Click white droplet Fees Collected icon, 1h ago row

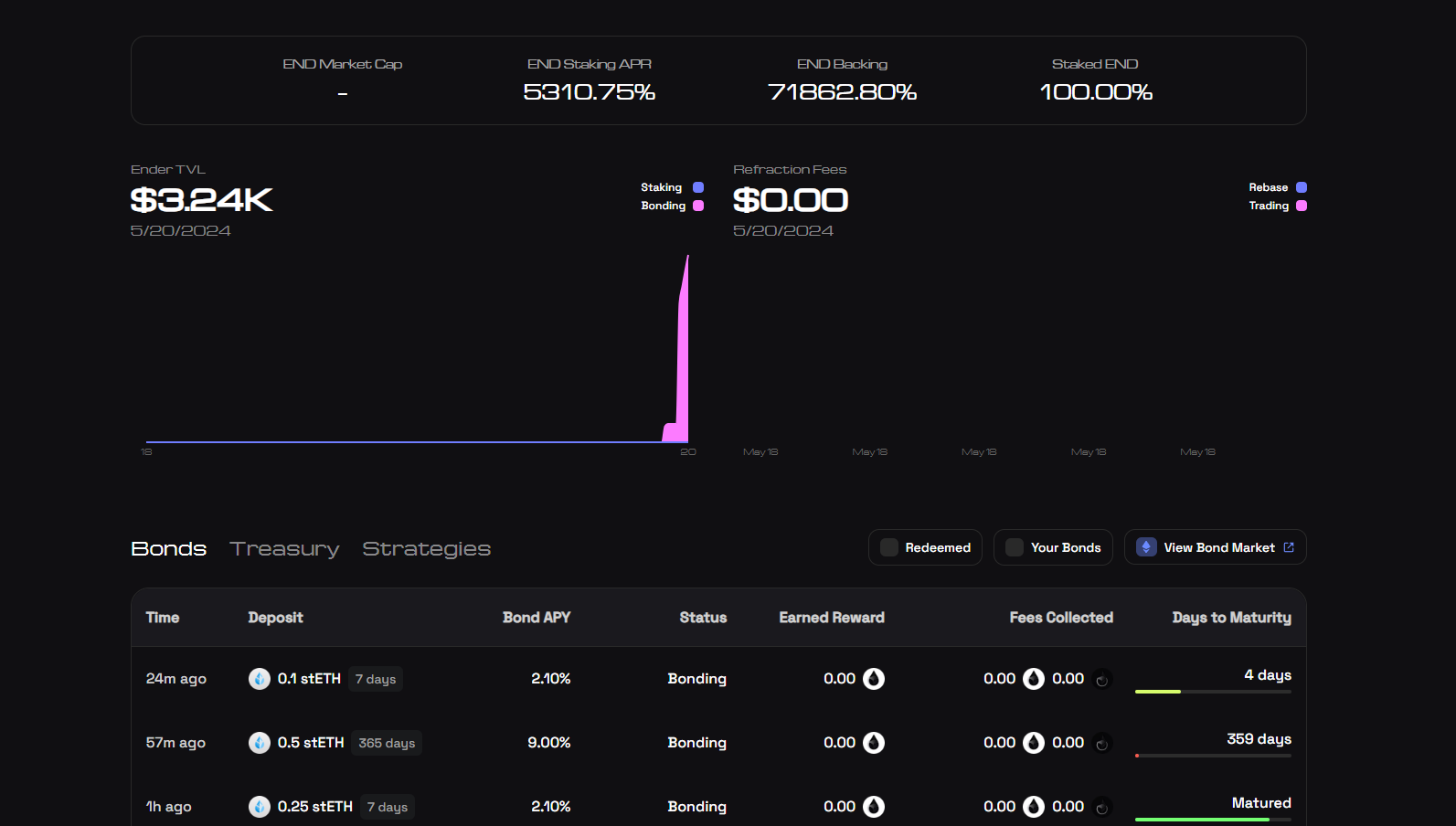point(1034,807)
